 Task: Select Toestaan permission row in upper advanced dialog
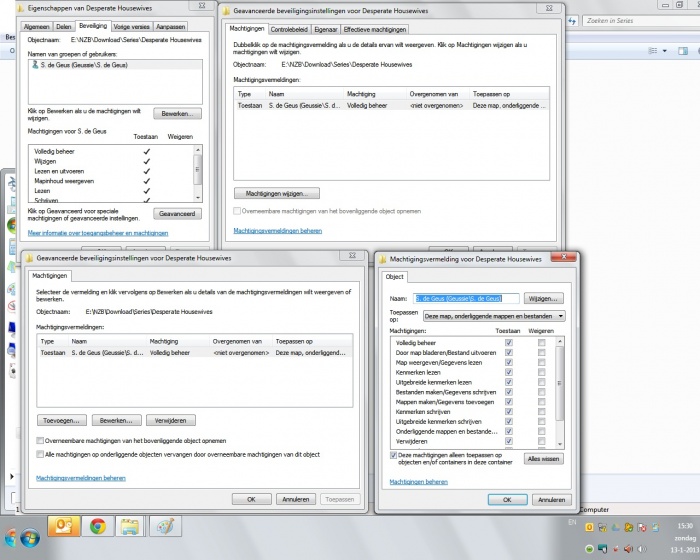point(391,105)
